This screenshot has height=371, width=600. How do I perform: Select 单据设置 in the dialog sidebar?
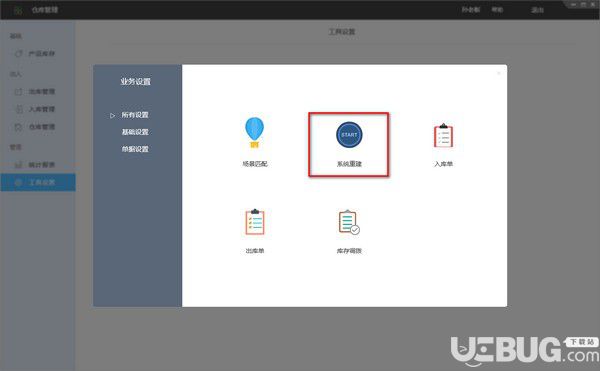[135, 149]
